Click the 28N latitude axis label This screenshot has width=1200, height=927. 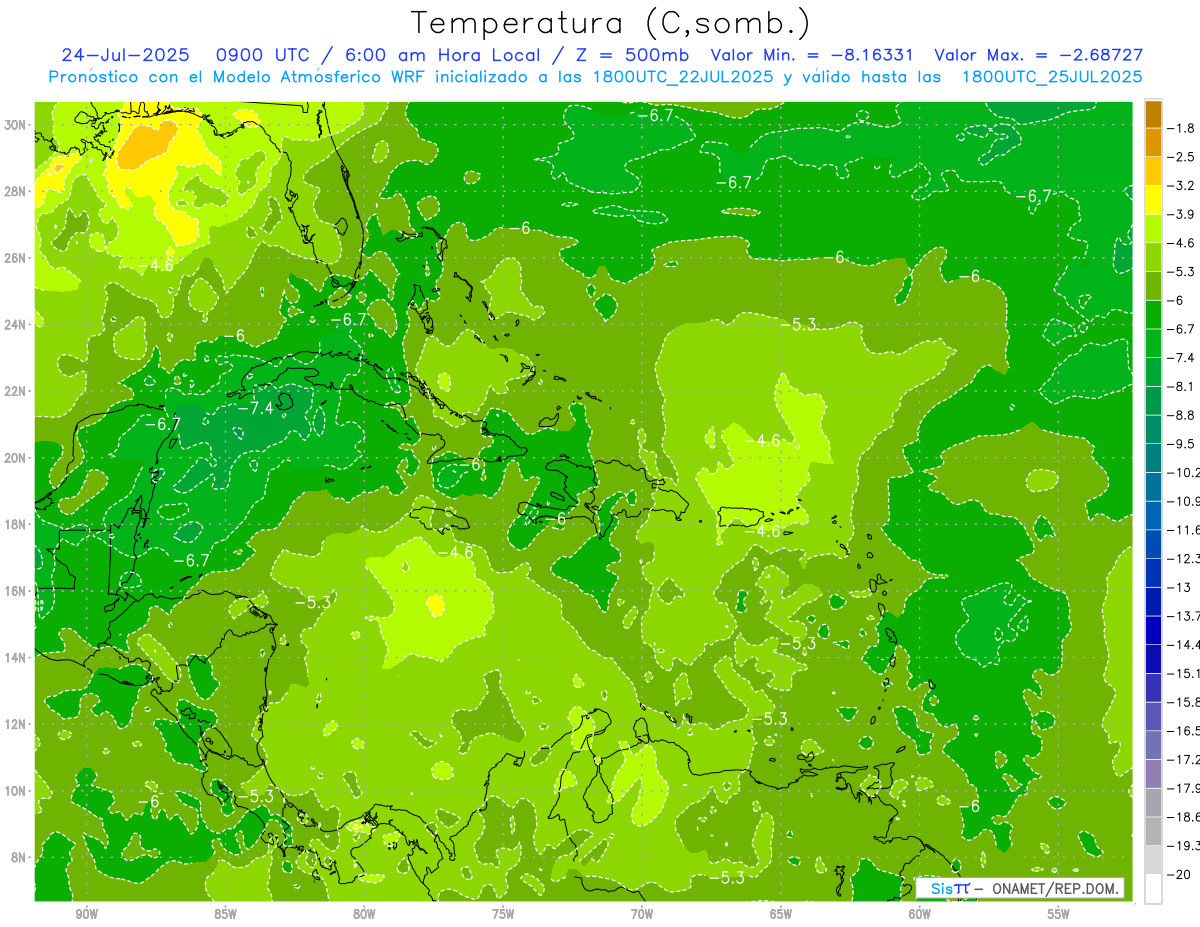[17, 191]
